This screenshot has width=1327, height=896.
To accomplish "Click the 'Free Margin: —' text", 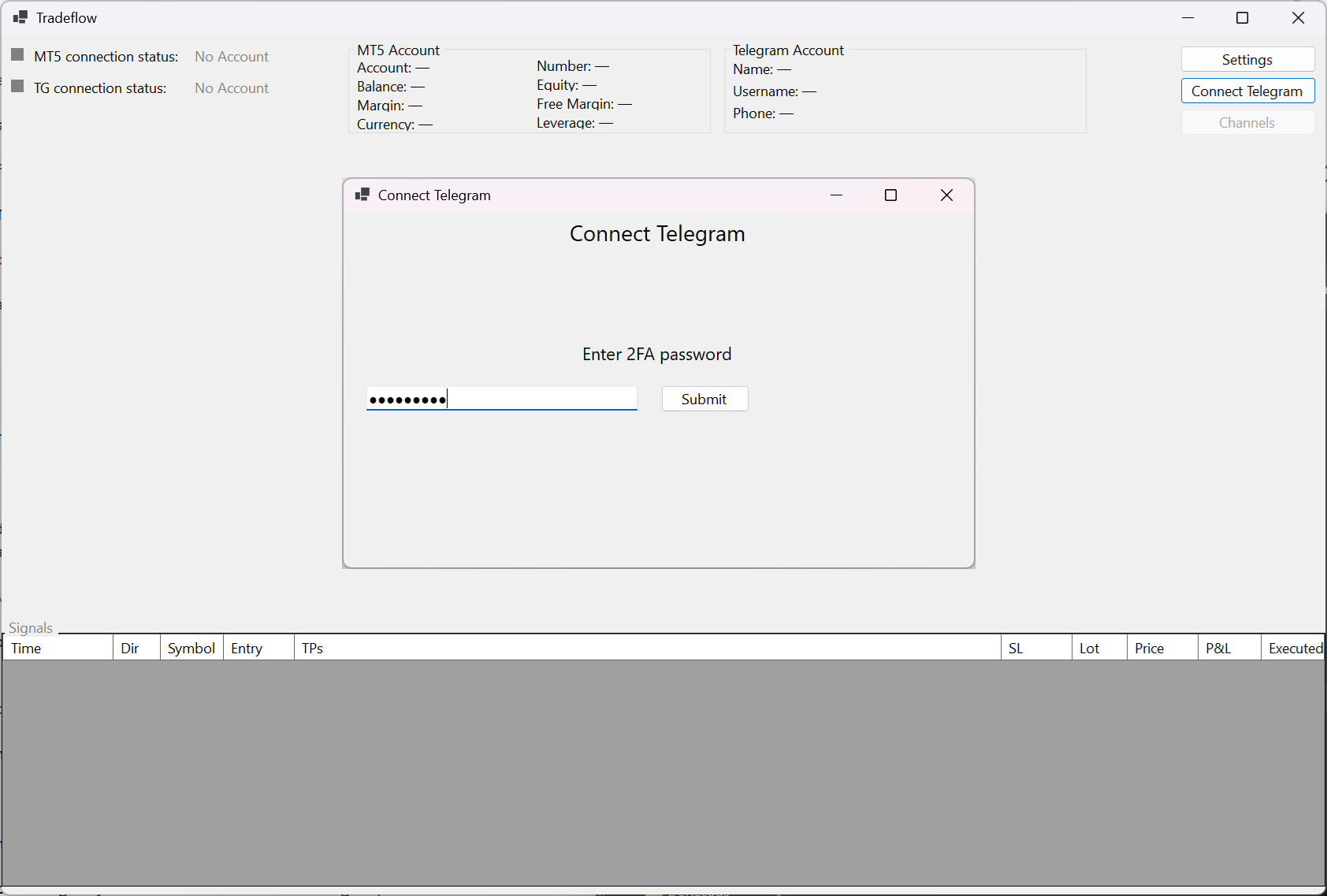I will [x=584, y=104].
